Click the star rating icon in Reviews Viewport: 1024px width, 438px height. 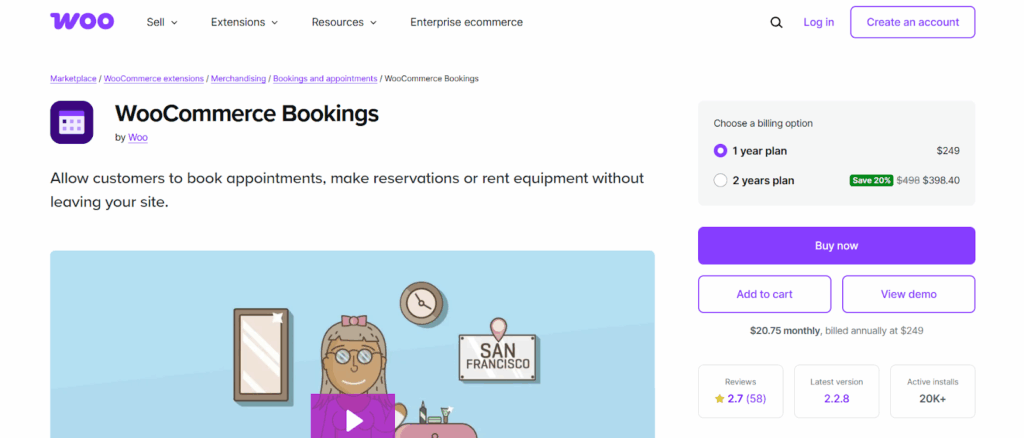tap(720, 398)
